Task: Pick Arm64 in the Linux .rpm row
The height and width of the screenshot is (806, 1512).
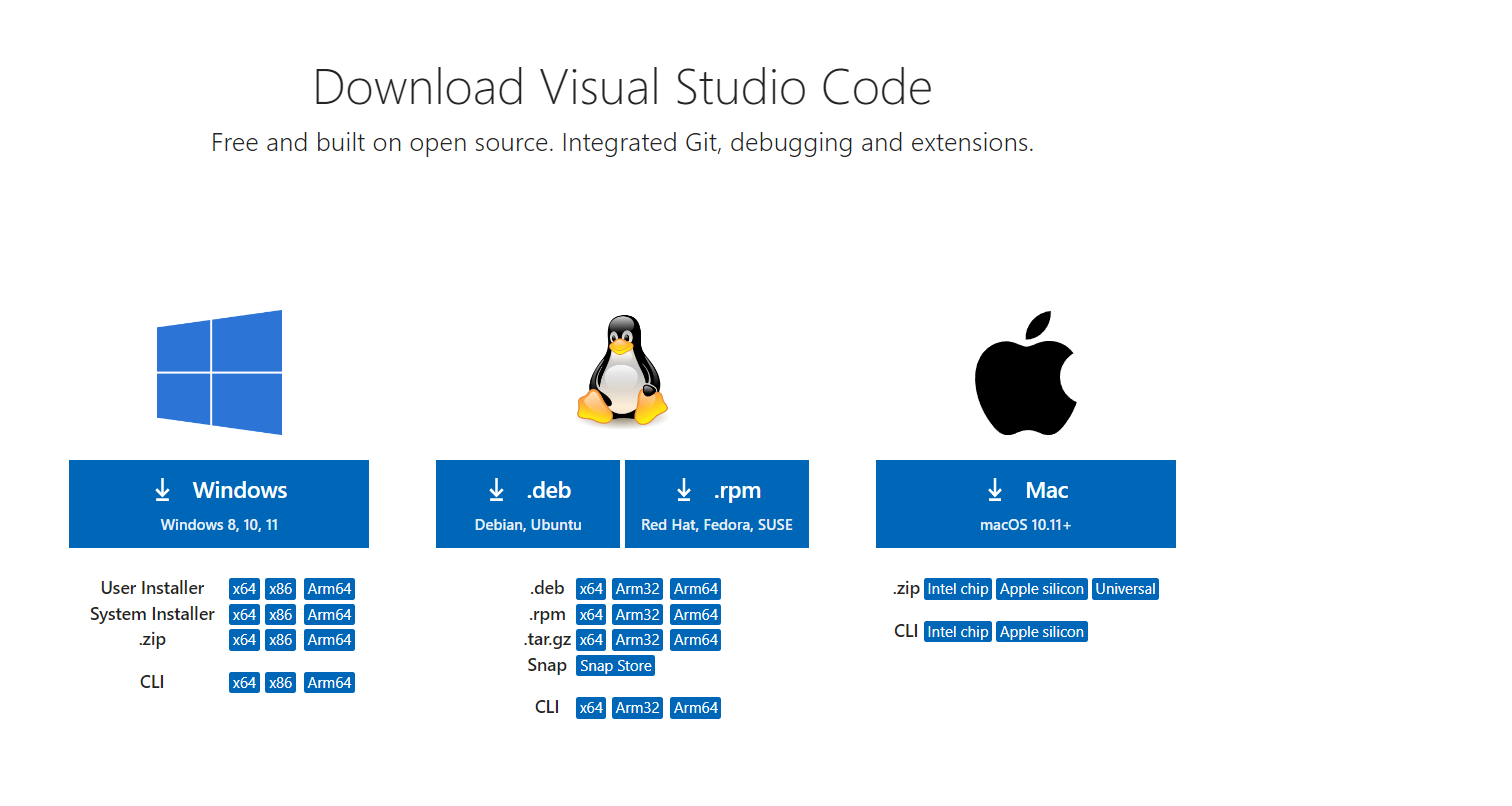Action: point(696,615)
